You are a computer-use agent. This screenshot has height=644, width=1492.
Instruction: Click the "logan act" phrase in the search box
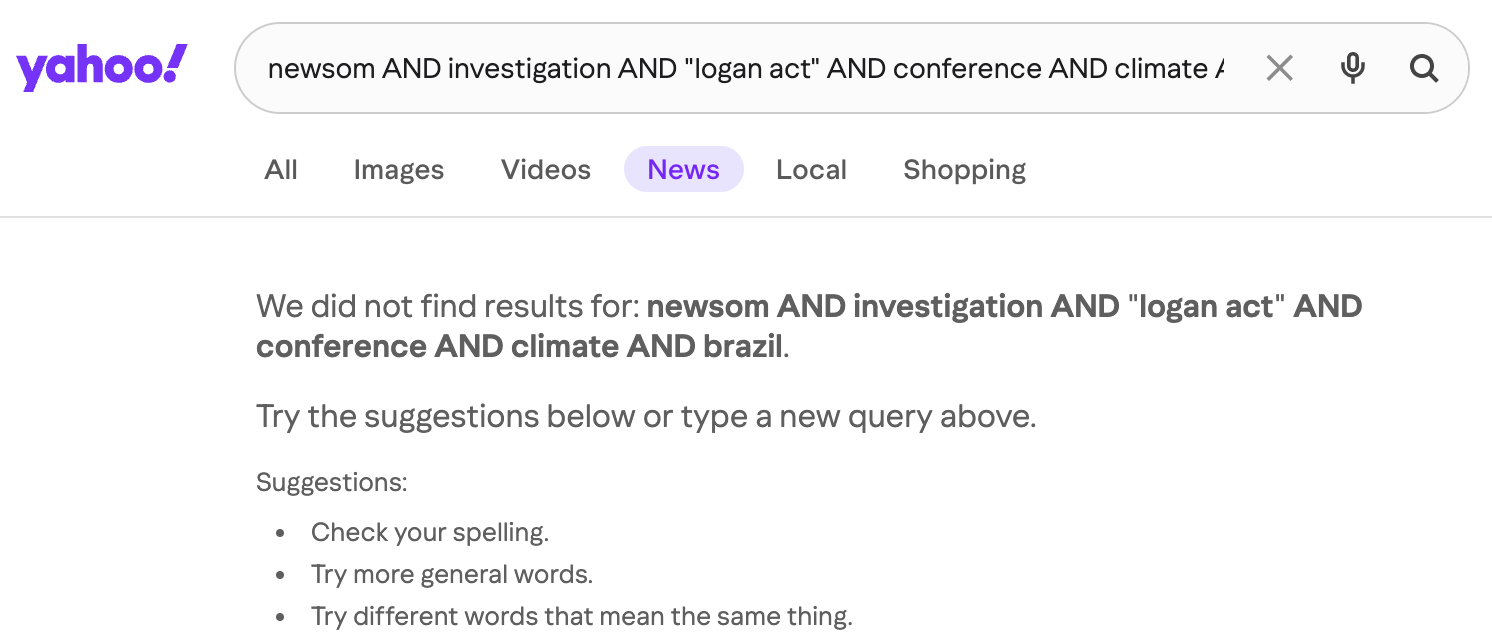coord(750,68)
